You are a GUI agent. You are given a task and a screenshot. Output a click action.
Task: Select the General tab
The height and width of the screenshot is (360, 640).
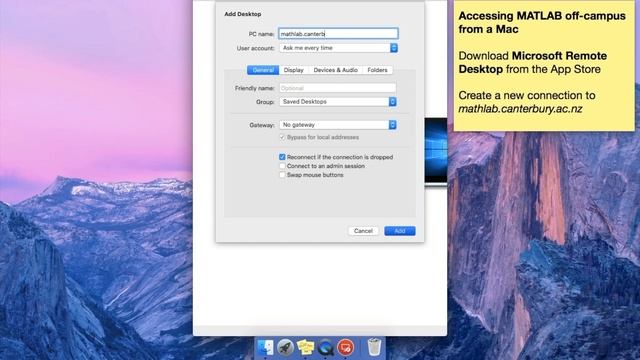point(263,70)
